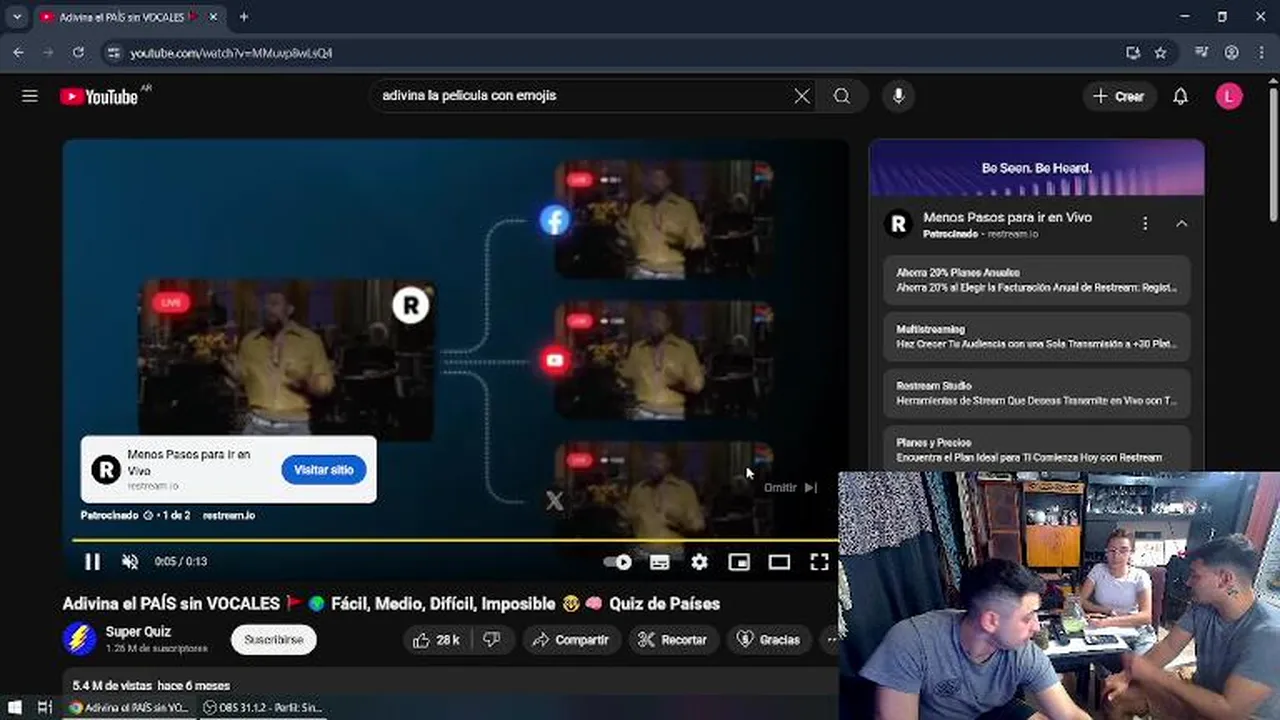
Task: Open the Super Quiz channel name
Action: coord(138,632)
